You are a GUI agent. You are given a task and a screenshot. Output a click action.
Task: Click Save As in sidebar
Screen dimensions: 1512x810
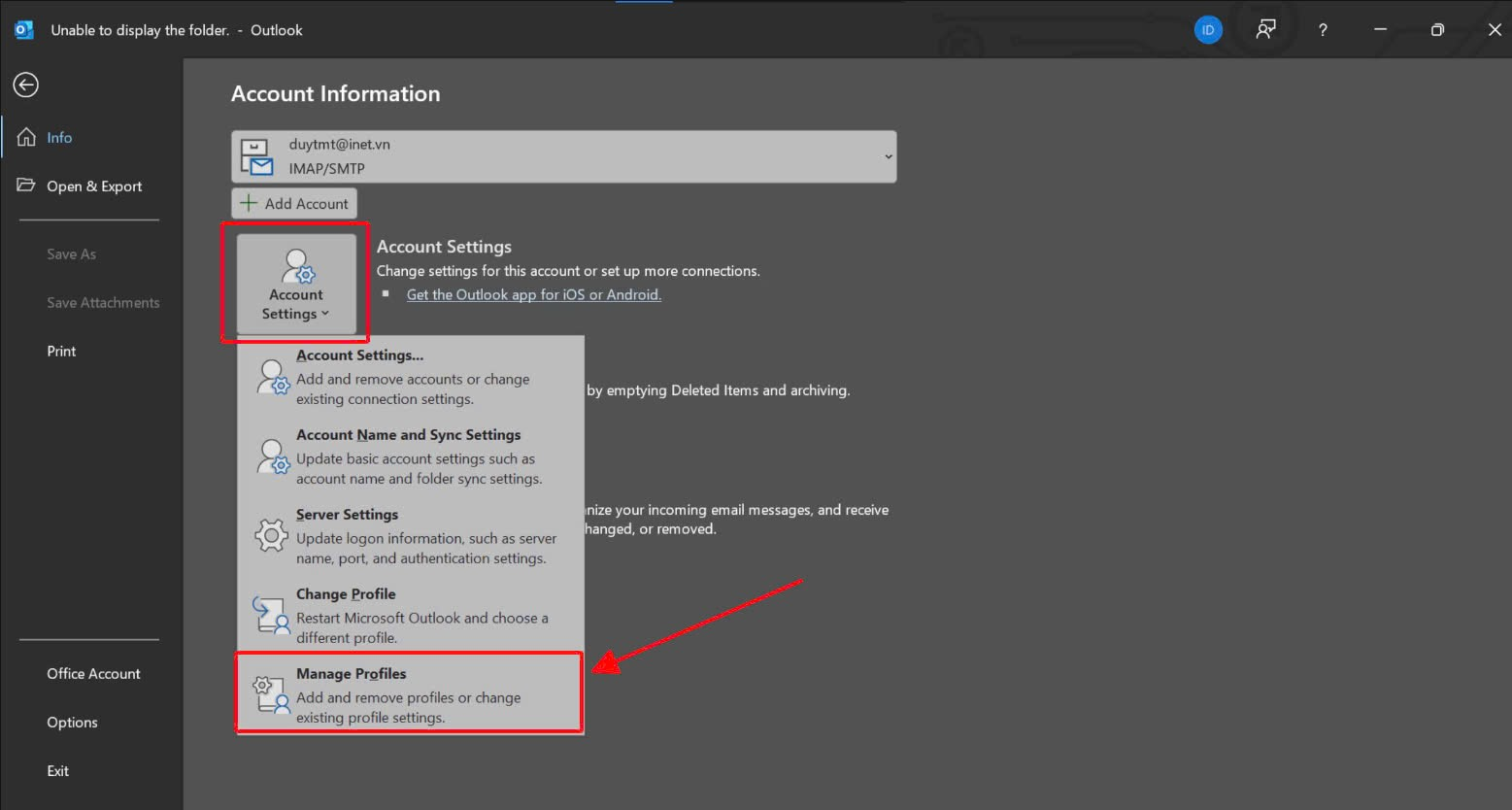pos(72,254)
